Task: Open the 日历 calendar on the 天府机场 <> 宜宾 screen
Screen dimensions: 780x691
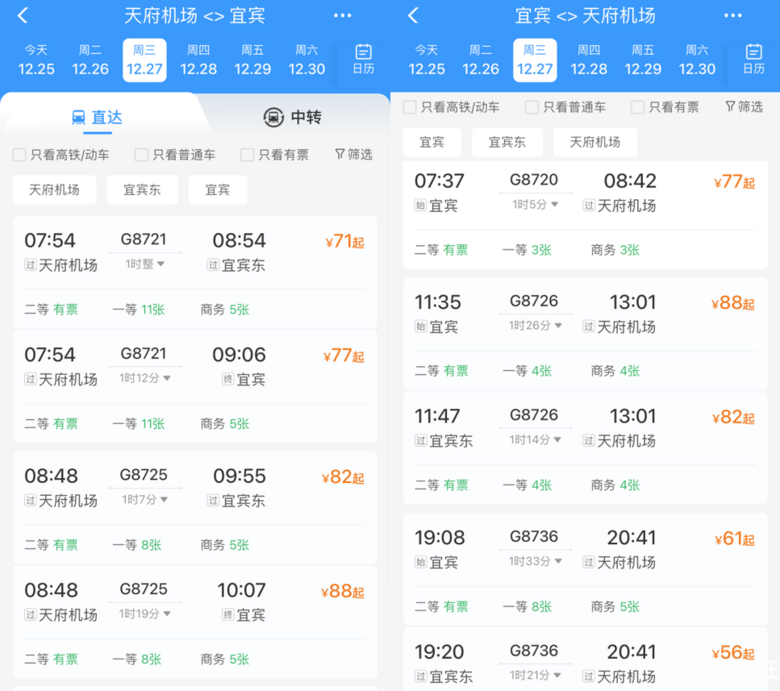Action: 363,59
